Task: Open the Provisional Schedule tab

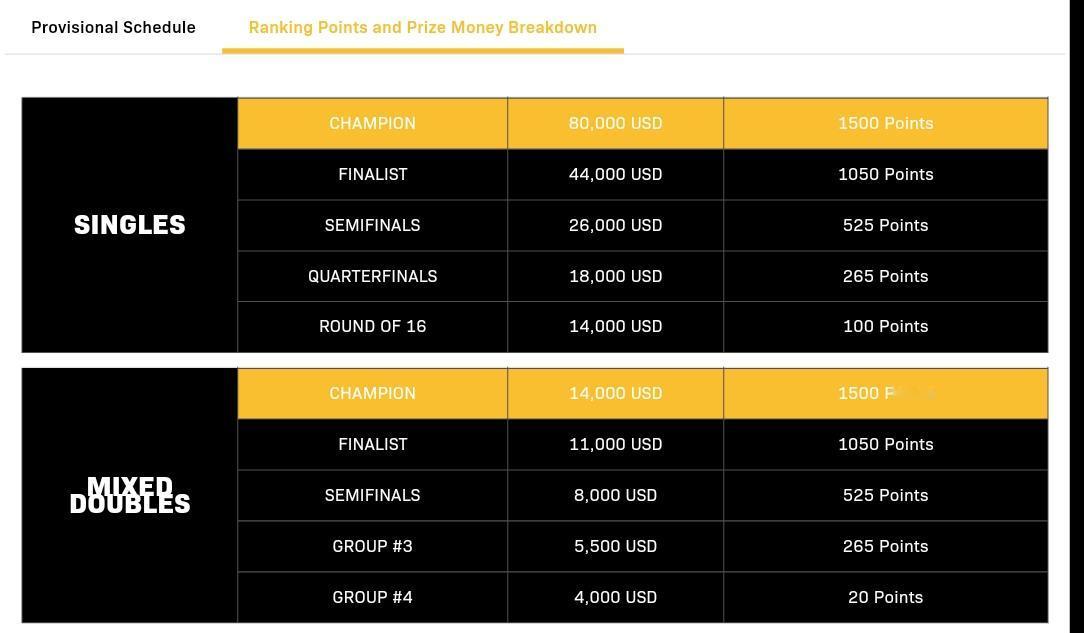Action: click(113, 27)
